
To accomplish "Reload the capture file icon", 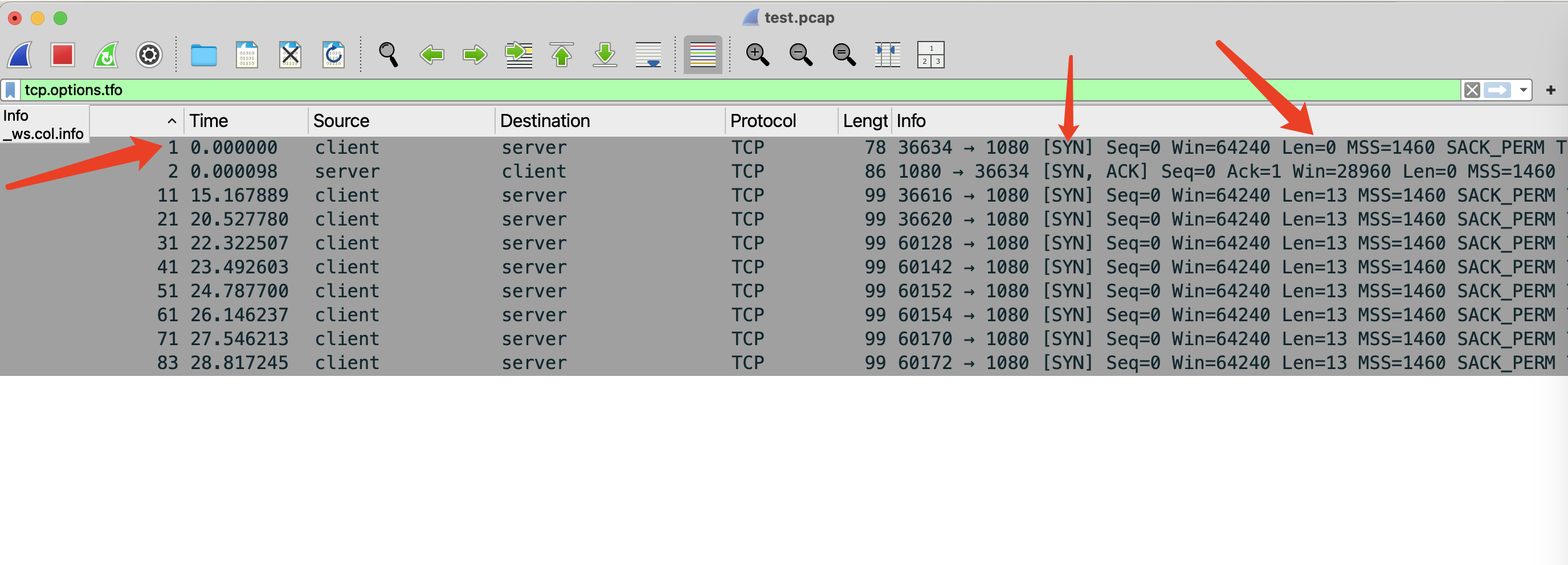I will [x=333, y=55].
